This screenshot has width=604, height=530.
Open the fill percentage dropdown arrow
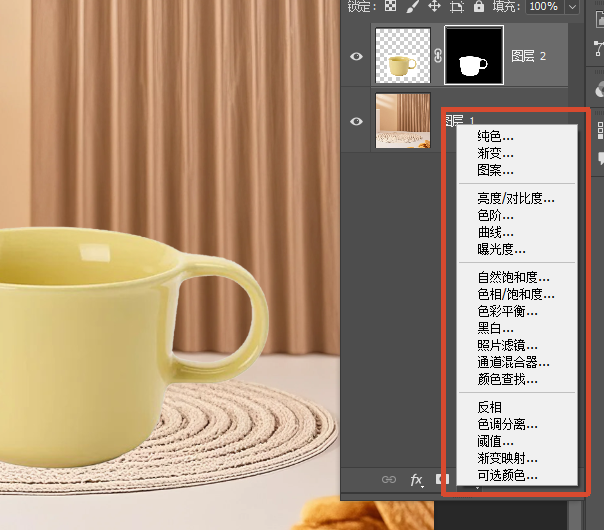click(x=572, y=7)
